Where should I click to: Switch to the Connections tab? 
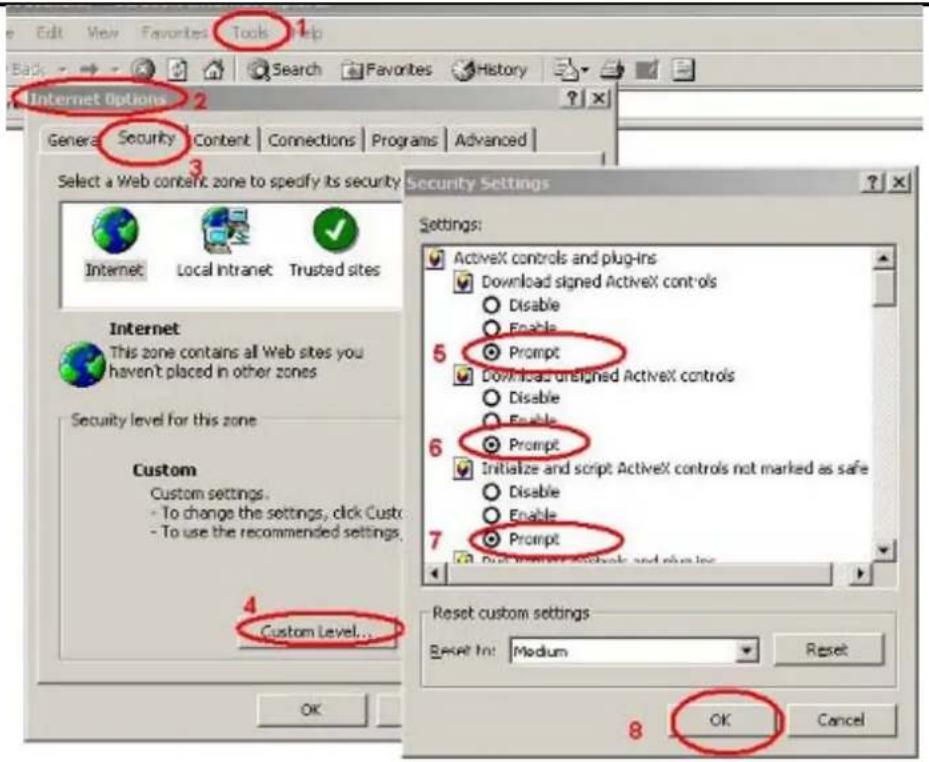pyautogui.click(x=312, y=140)
